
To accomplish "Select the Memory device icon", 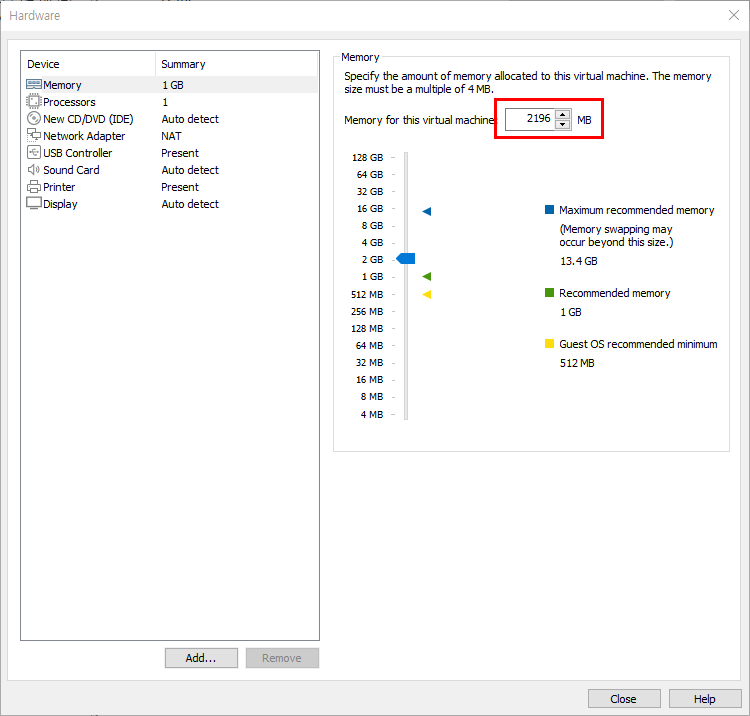I will coord(33,85).
